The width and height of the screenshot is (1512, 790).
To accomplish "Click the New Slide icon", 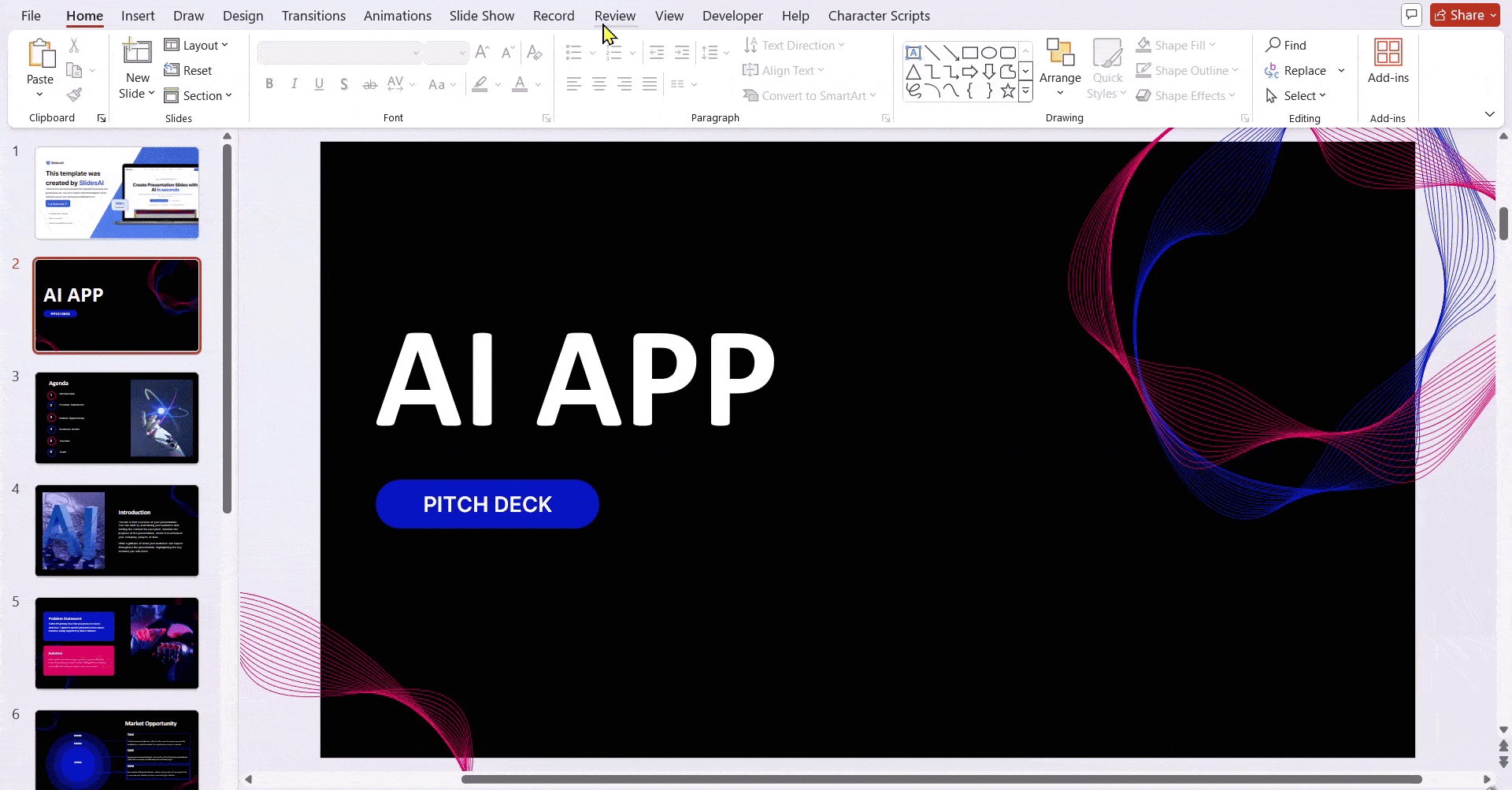I will (x=137, y=53).
